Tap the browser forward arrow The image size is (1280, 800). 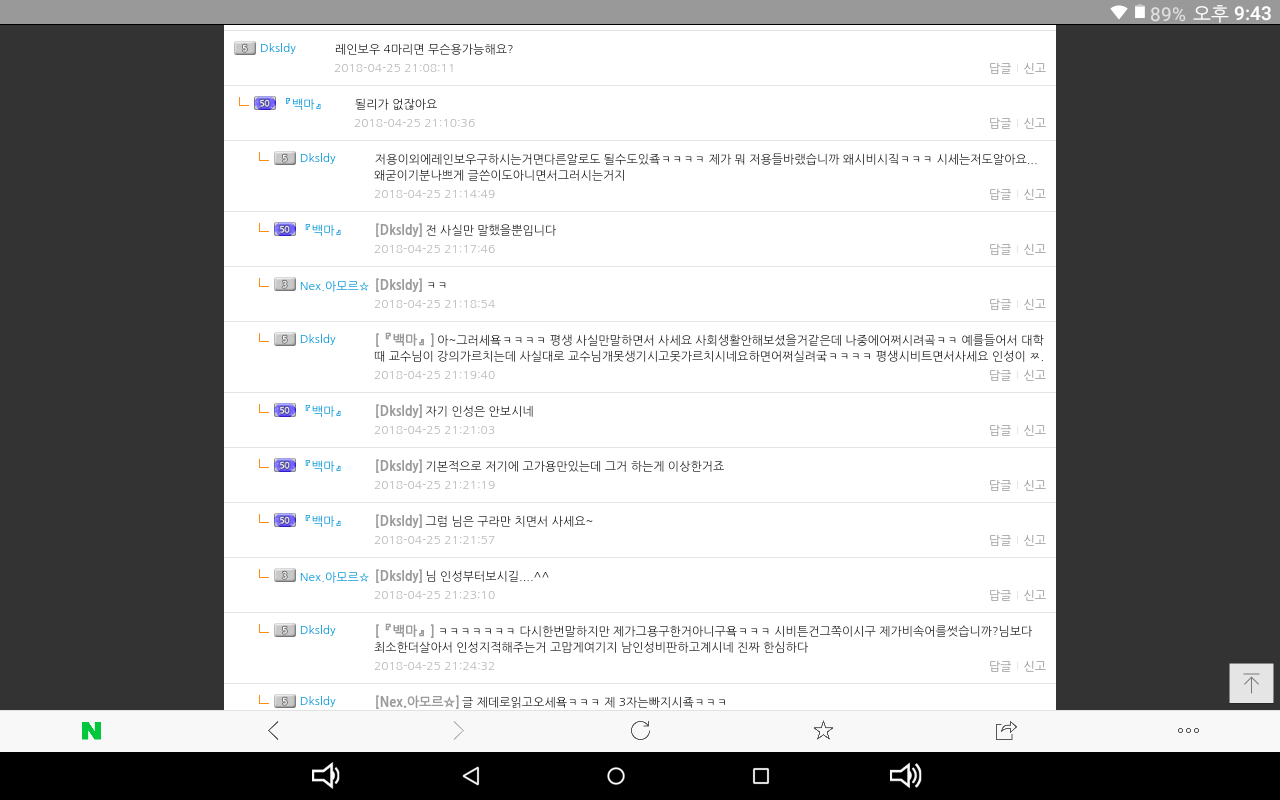(x=458, y=731)
